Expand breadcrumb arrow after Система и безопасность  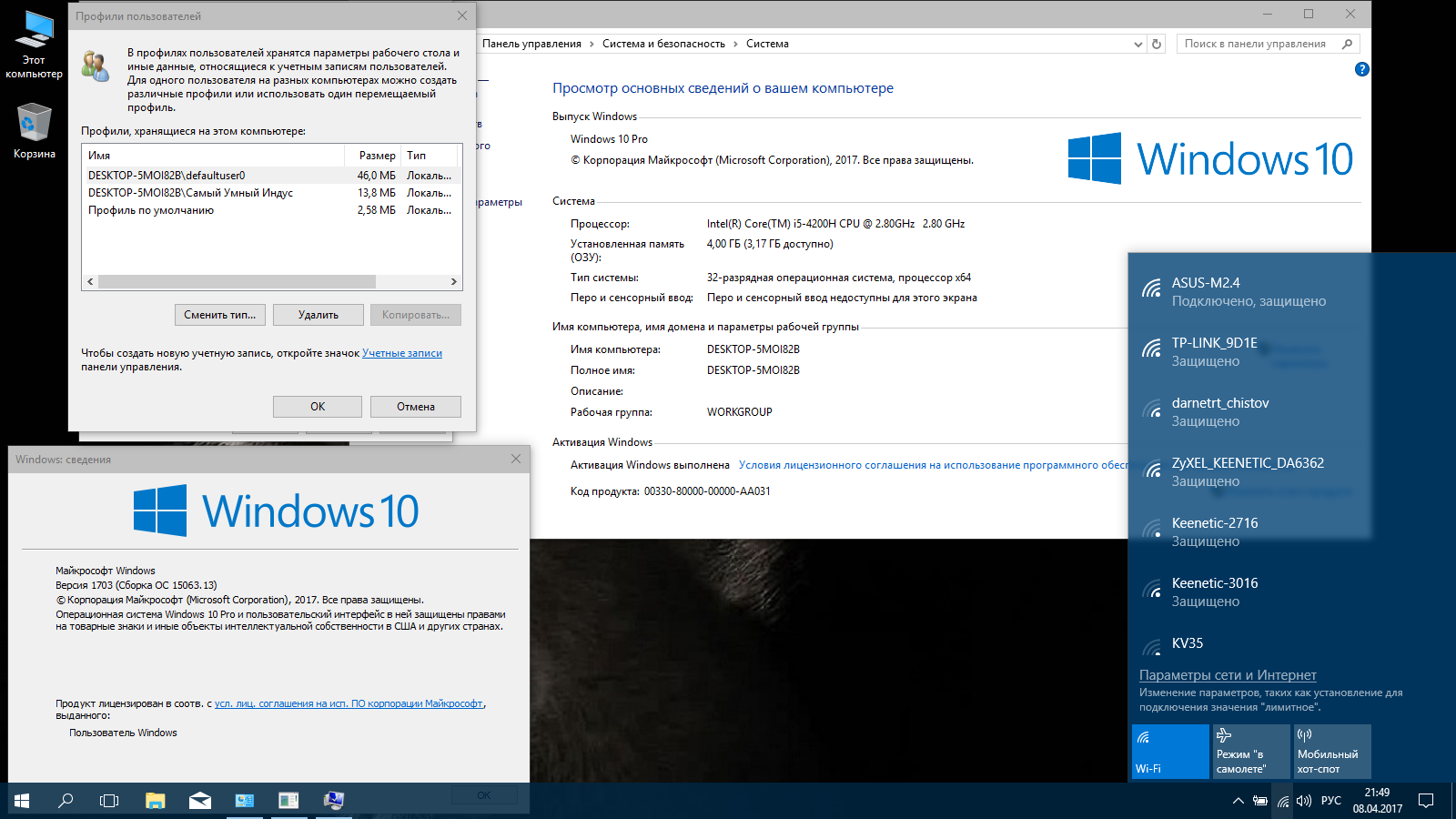[735, 44]
